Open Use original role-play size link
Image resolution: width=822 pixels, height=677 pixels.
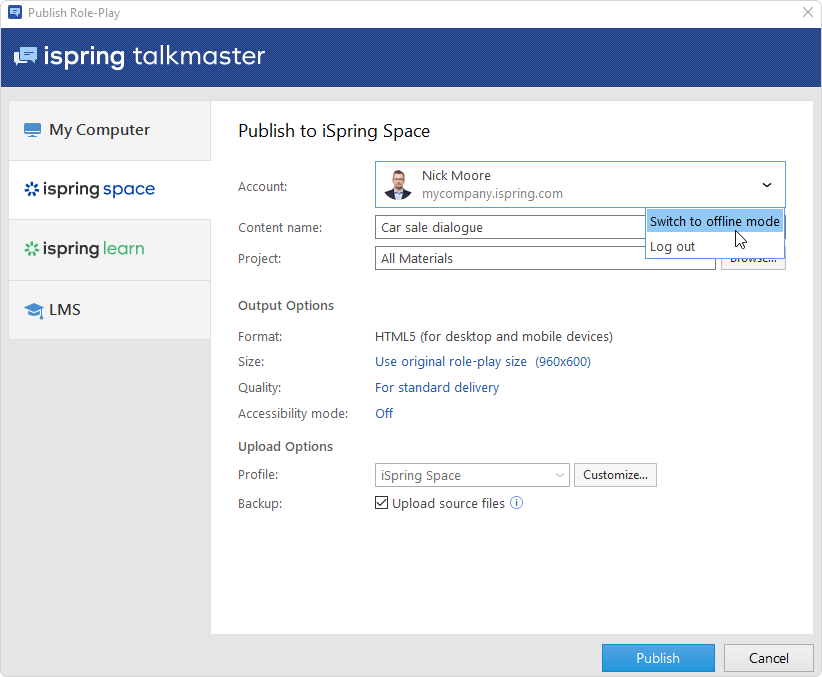click(451, 361)
